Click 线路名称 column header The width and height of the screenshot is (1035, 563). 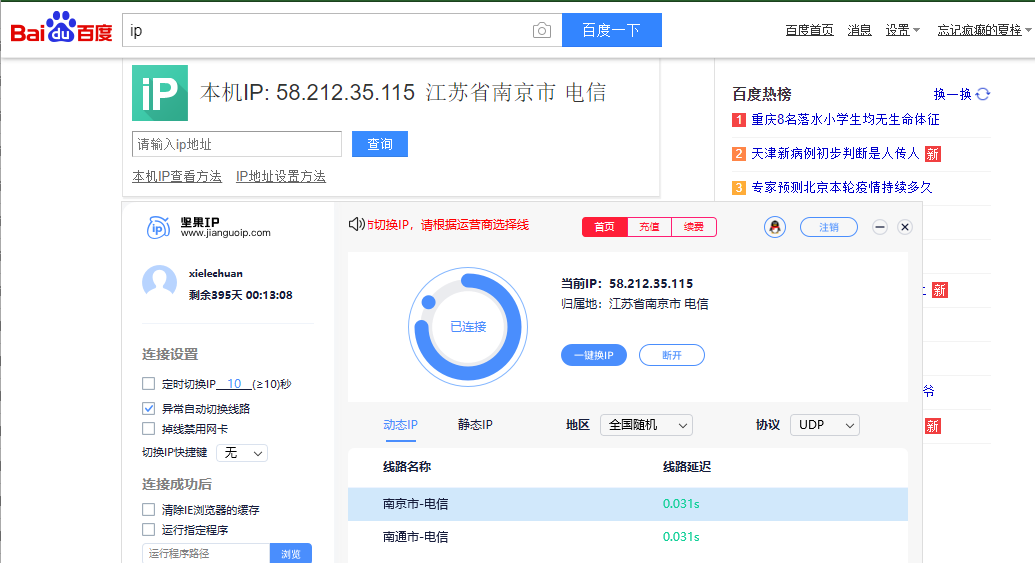407,467
